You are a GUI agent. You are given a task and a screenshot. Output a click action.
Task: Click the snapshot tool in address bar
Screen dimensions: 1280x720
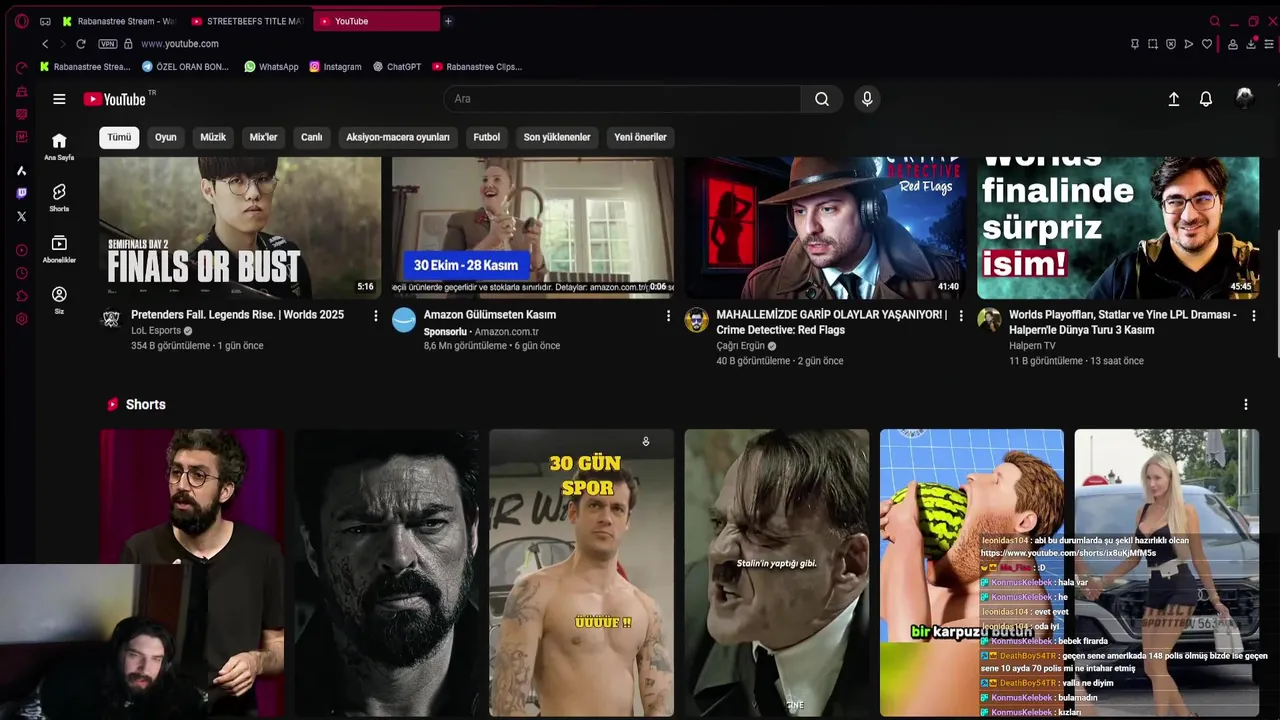click(x=1153, y=44)
